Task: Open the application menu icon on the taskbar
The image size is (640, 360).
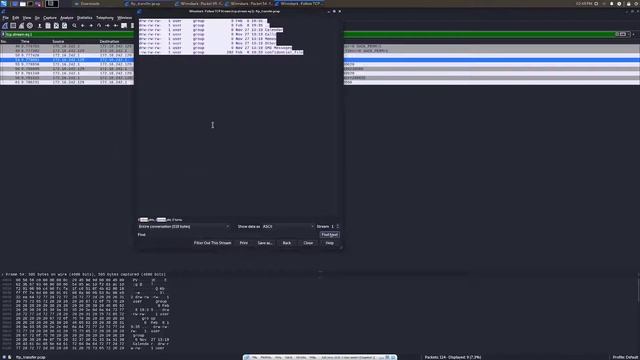Action: pyautogui.click(x=4, y=4)
